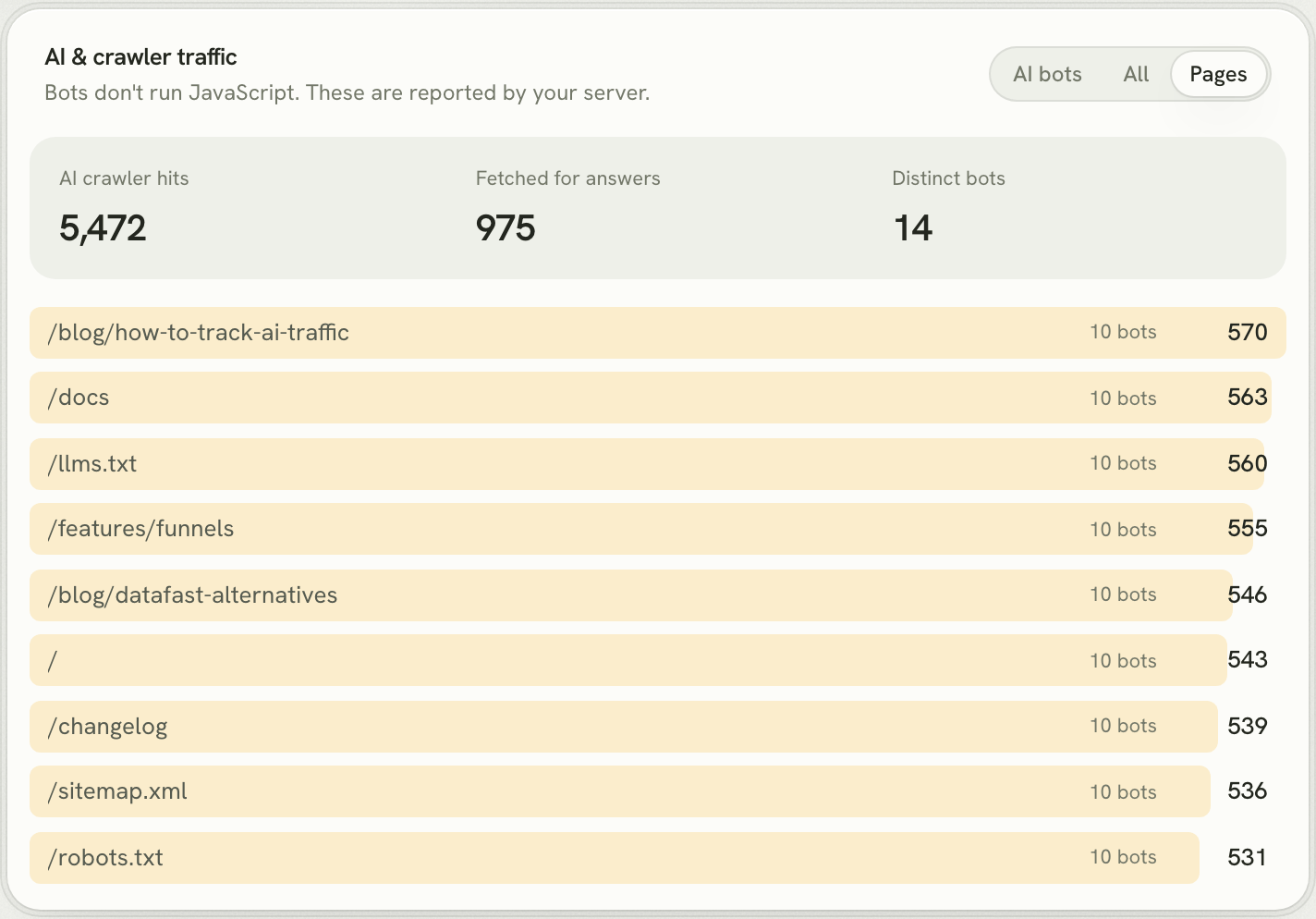Click the 543 hits value
Viewport: 1316px width, 919px height.
[1248, 660]
